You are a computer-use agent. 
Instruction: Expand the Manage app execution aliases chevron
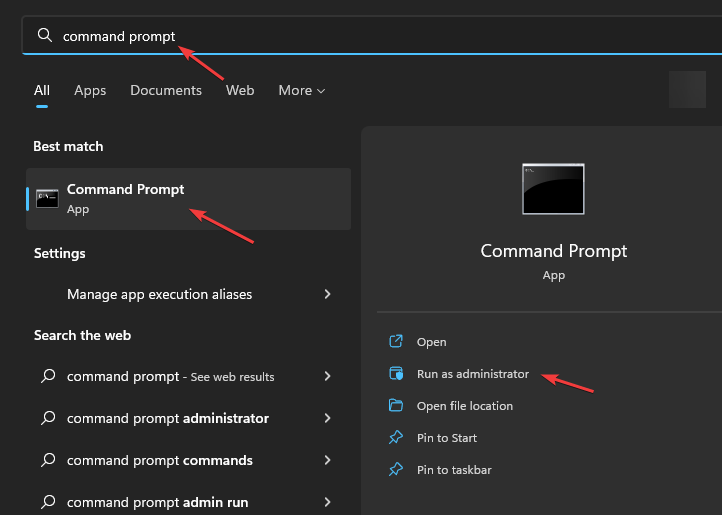pos(327,294)
